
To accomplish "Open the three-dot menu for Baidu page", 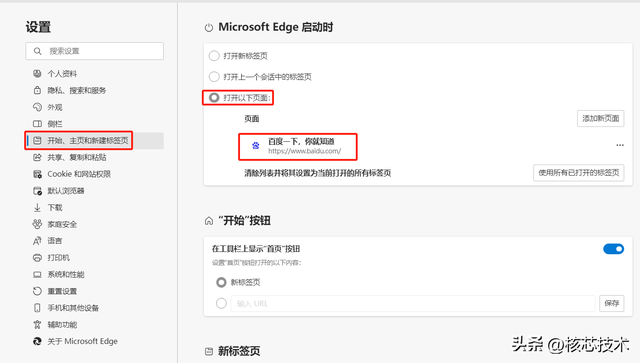I will (x=620, y=145).
